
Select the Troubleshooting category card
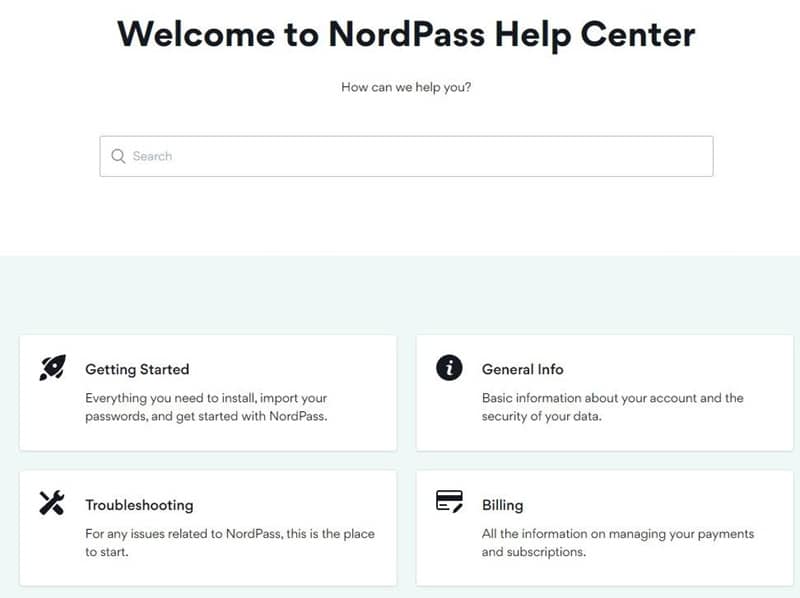coord(208,528)
